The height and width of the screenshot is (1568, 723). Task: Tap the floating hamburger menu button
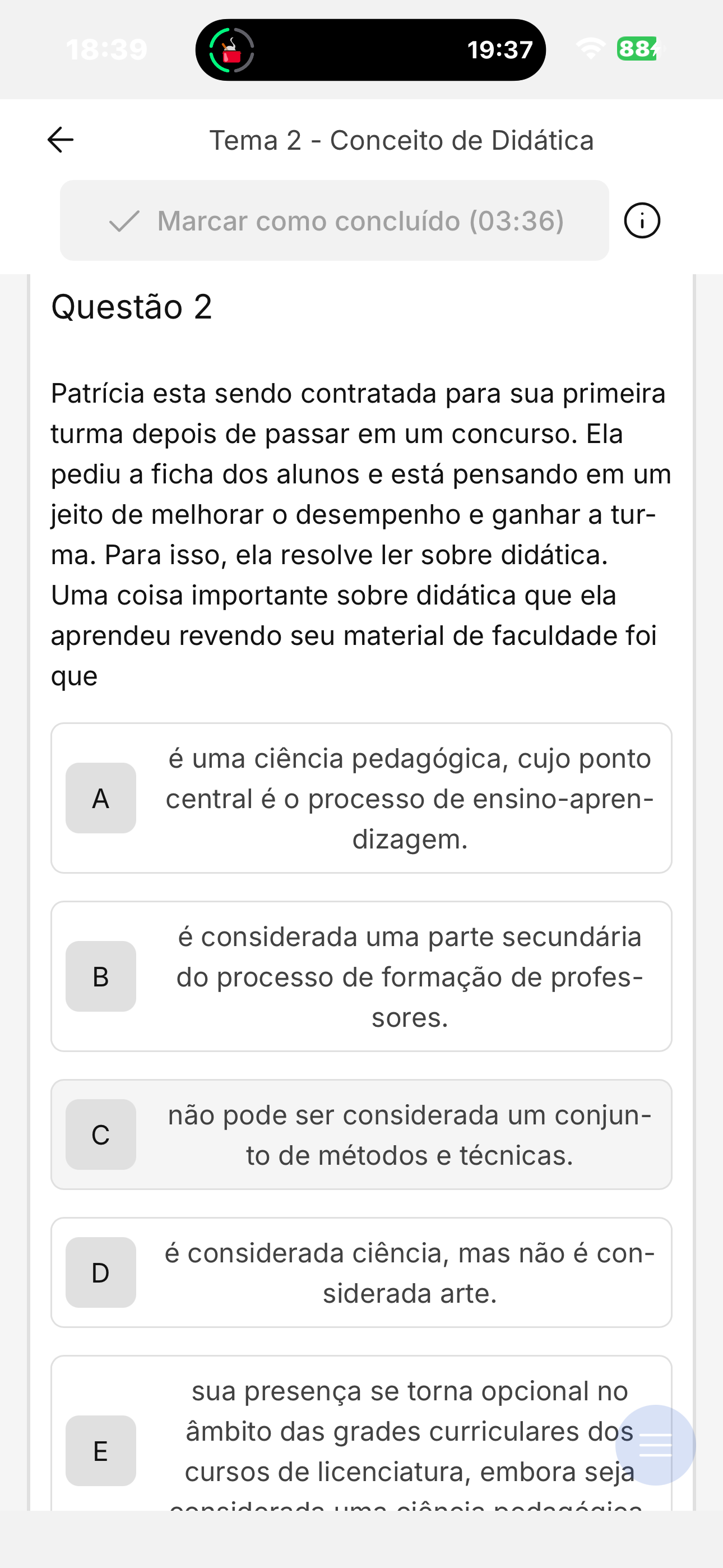pos(655,1445)
